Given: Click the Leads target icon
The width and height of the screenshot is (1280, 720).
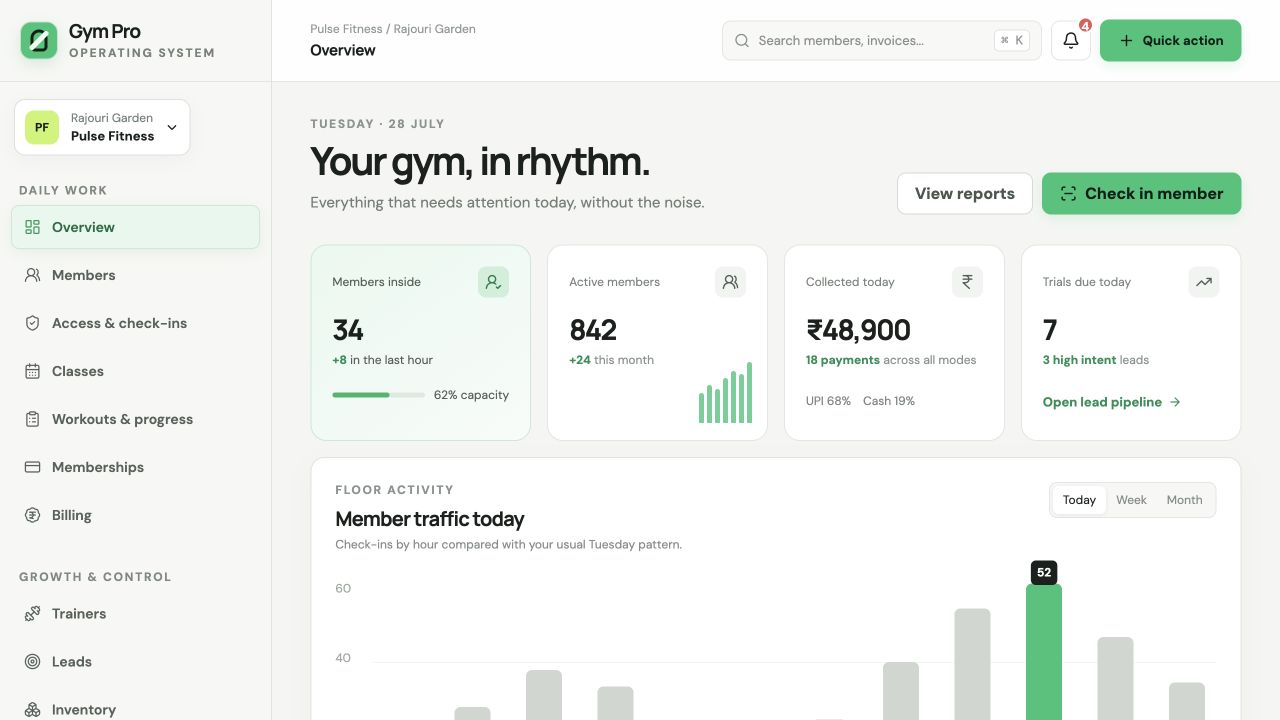Looking at the screenshot, I should pyautogui.click(x=33, y=662).
